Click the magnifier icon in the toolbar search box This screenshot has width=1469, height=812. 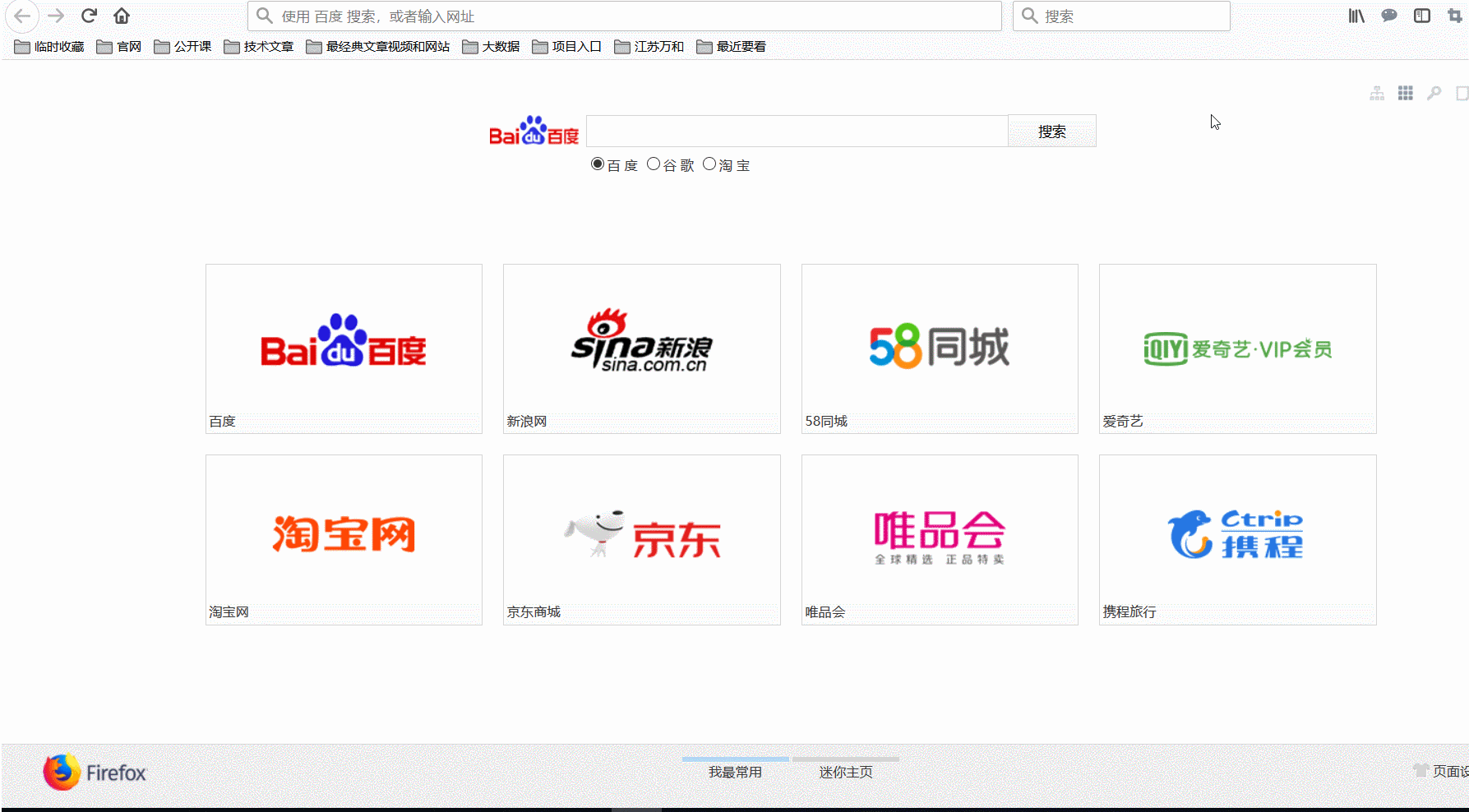(x=1029, y=16)
